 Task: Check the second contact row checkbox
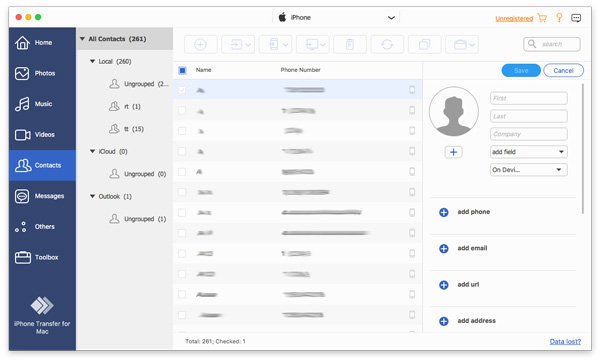coord(182,111)
